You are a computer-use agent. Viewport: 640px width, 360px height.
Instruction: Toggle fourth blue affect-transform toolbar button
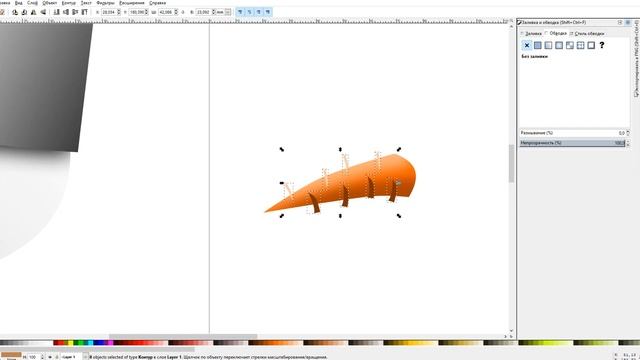tap(268, 12)
